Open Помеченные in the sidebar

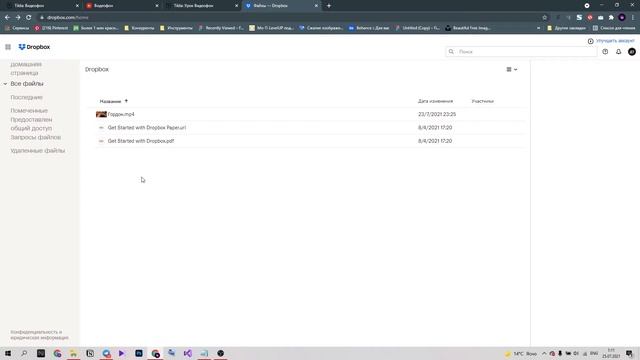(29, 111)
